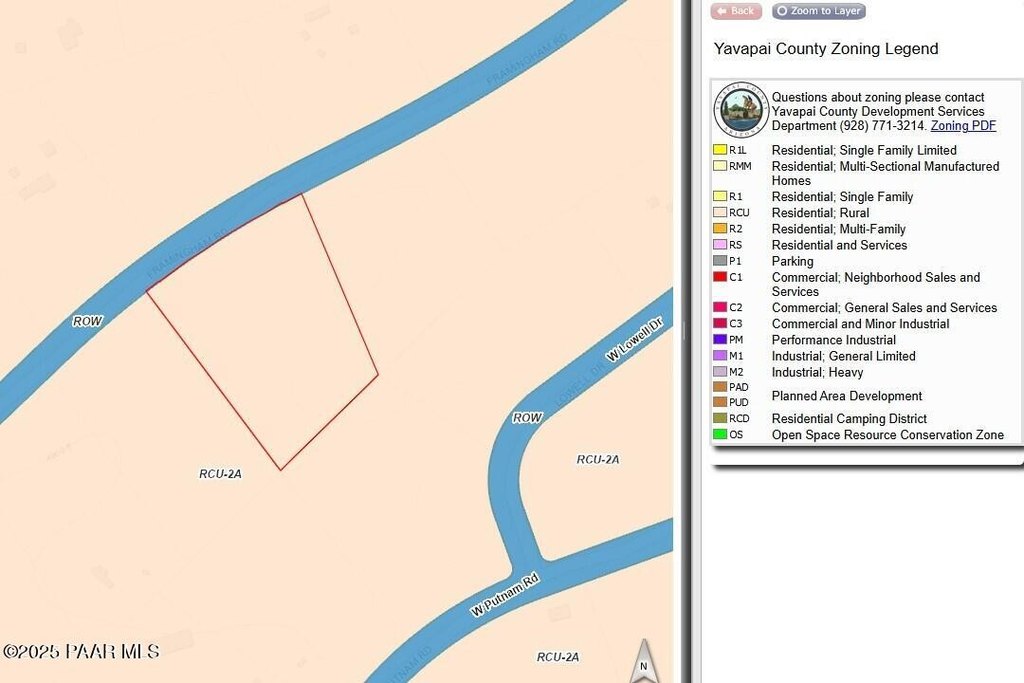Viewport: 1024px width, 683px height.
Task: Click the ROW label on Lowell Dr
Action: coord(527,418)
